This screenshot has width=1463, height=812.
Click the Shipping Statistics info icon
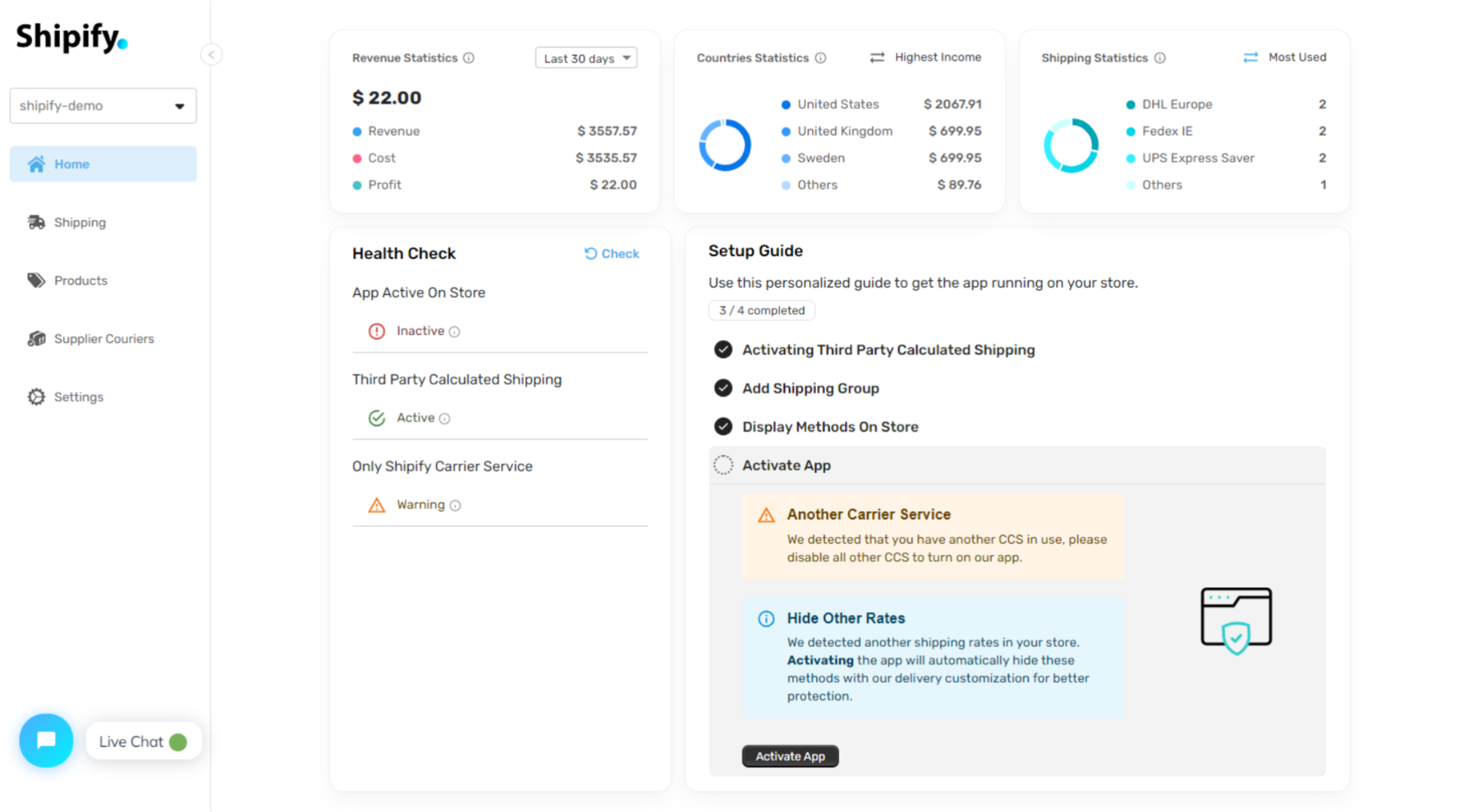click(x=1160, y=58)
